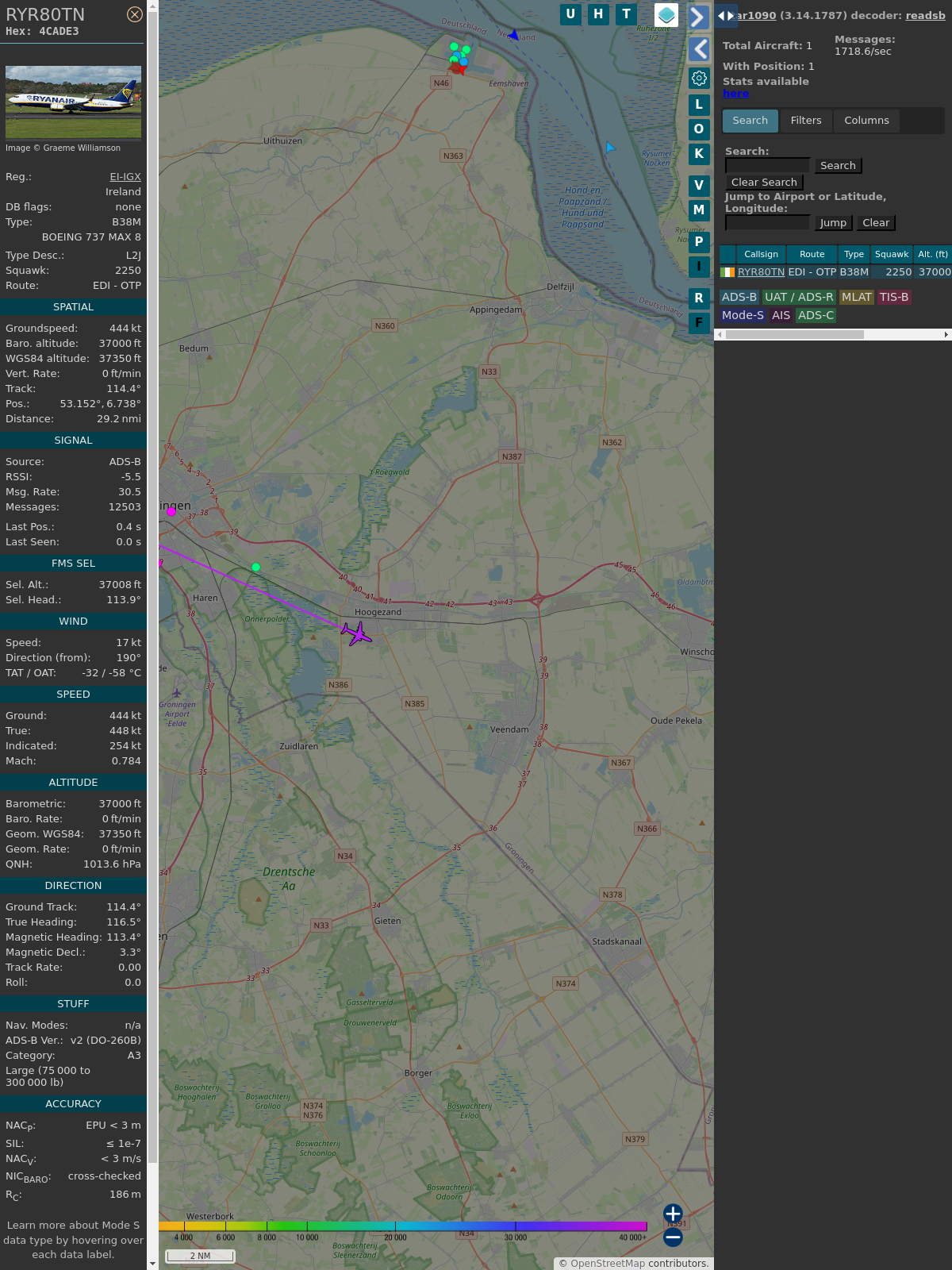The image size is (952, 1270).
Task: Click the map layers selector icon
Action: click(x=666, y=14)
